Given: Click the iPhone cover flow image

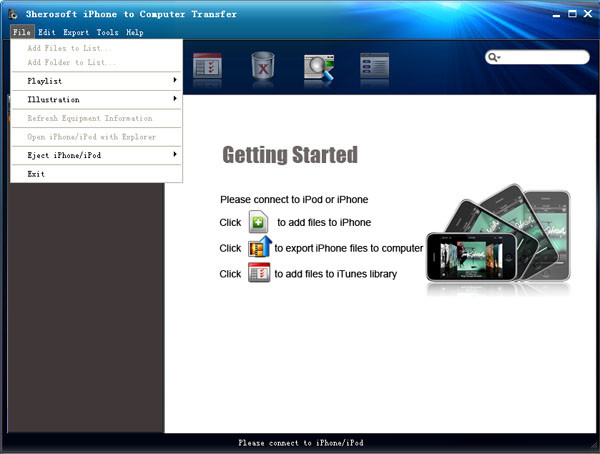Looking at the screenshot, I should coord(498,237).
